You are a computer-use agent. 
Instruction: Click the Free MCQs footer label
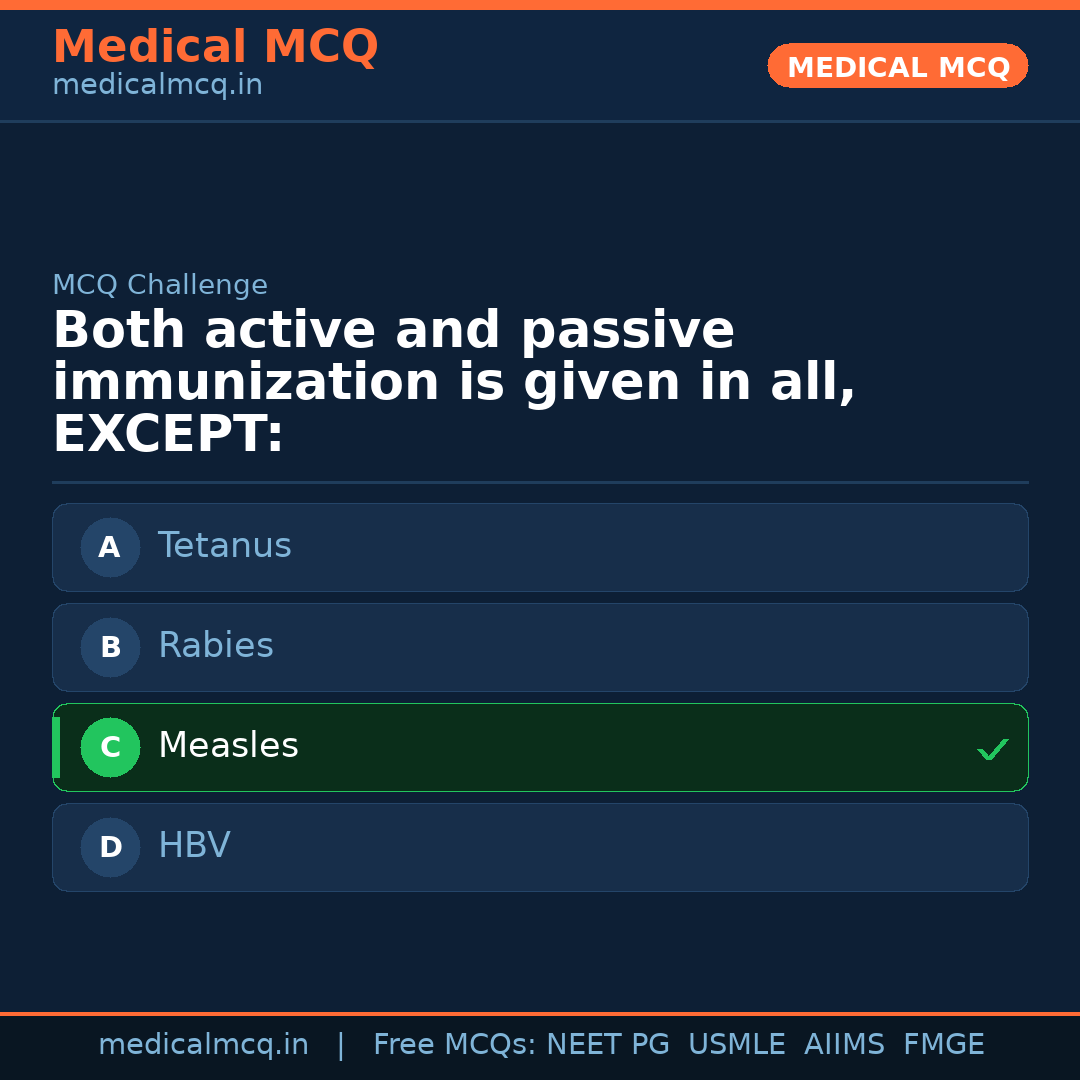(x=455, y=1045)
